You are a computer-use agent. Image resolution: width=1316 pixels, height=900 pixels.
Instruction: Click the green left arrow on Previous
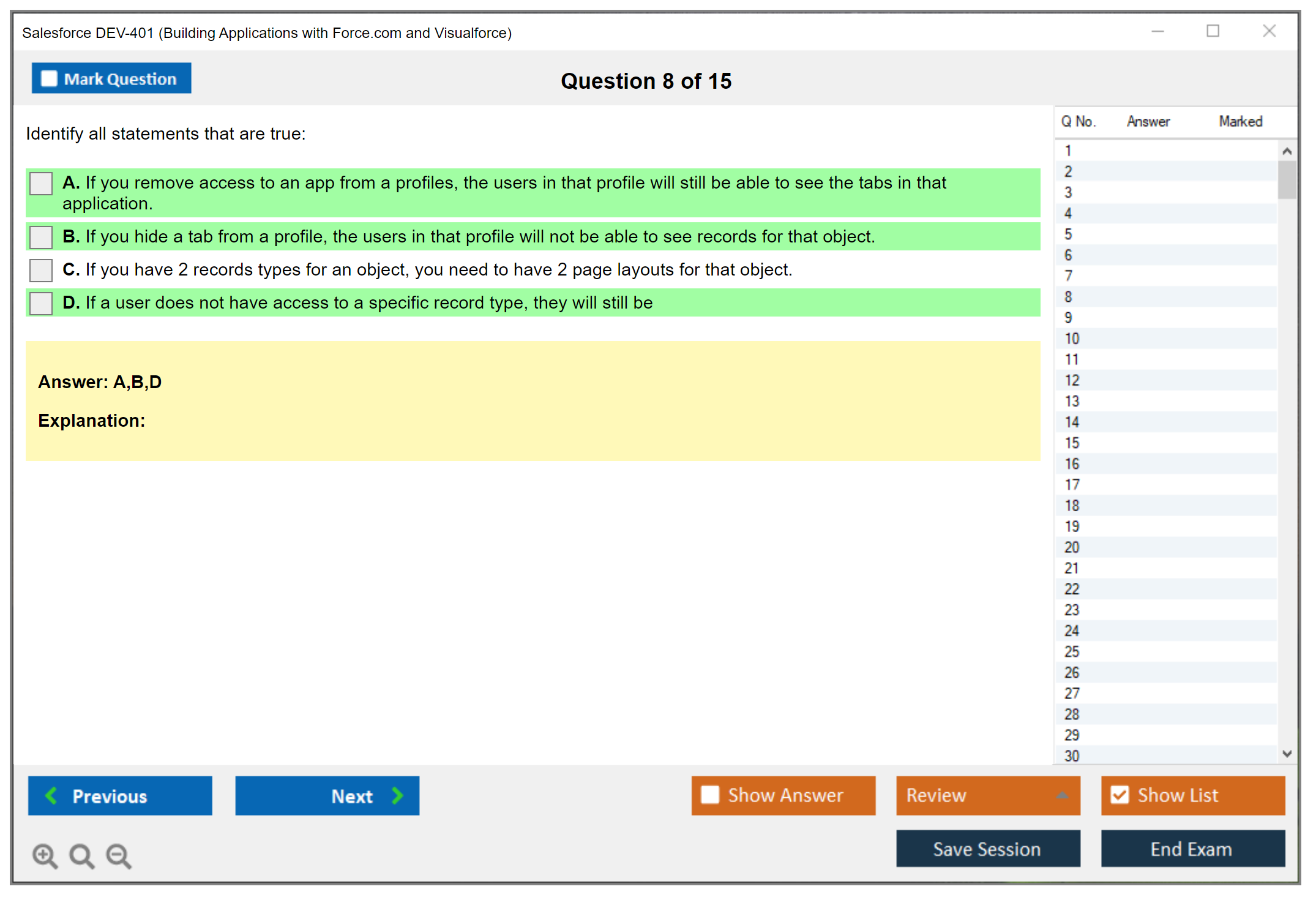pos(51,795)
